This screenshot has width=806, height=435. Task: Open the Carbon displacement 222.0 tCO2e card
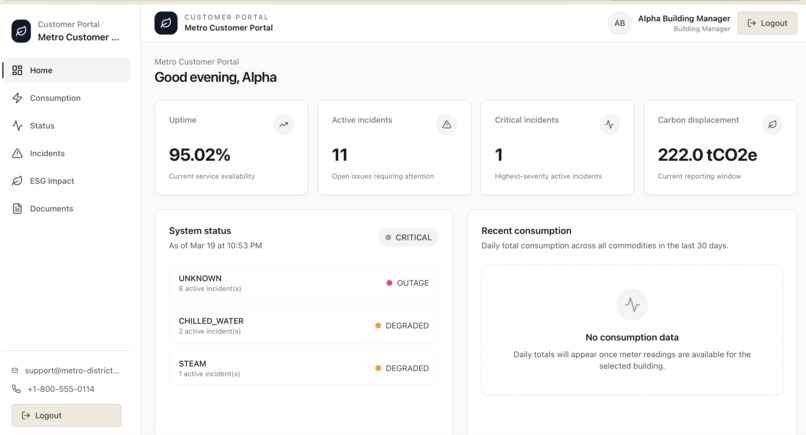[x=720, y=148]
